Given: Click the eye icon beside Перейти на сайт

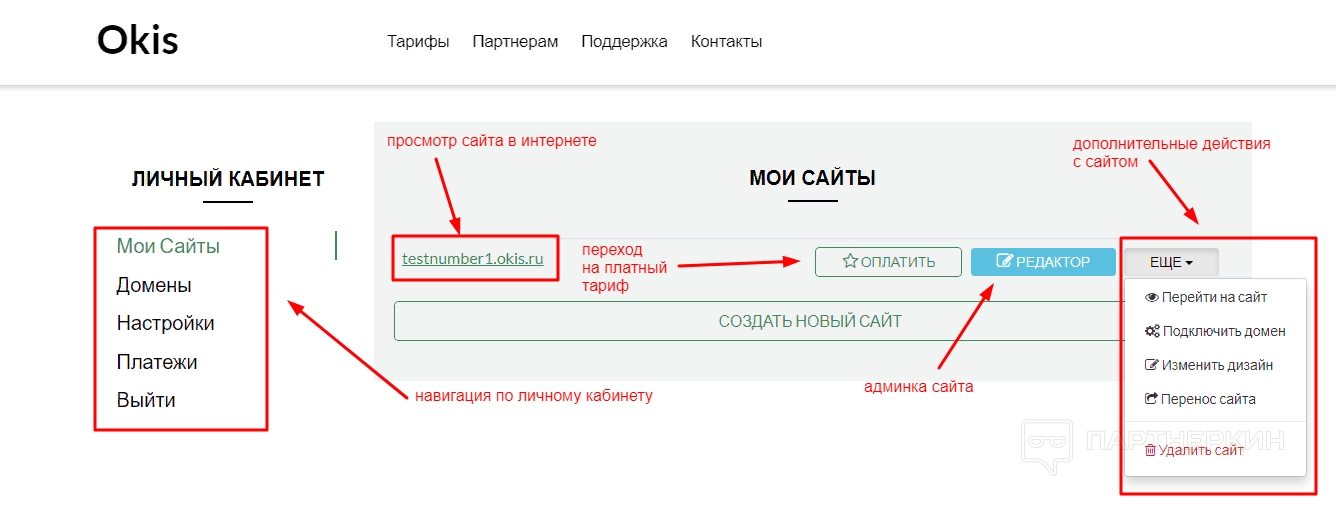Looking at the screenshot, I should (1151, 297).
